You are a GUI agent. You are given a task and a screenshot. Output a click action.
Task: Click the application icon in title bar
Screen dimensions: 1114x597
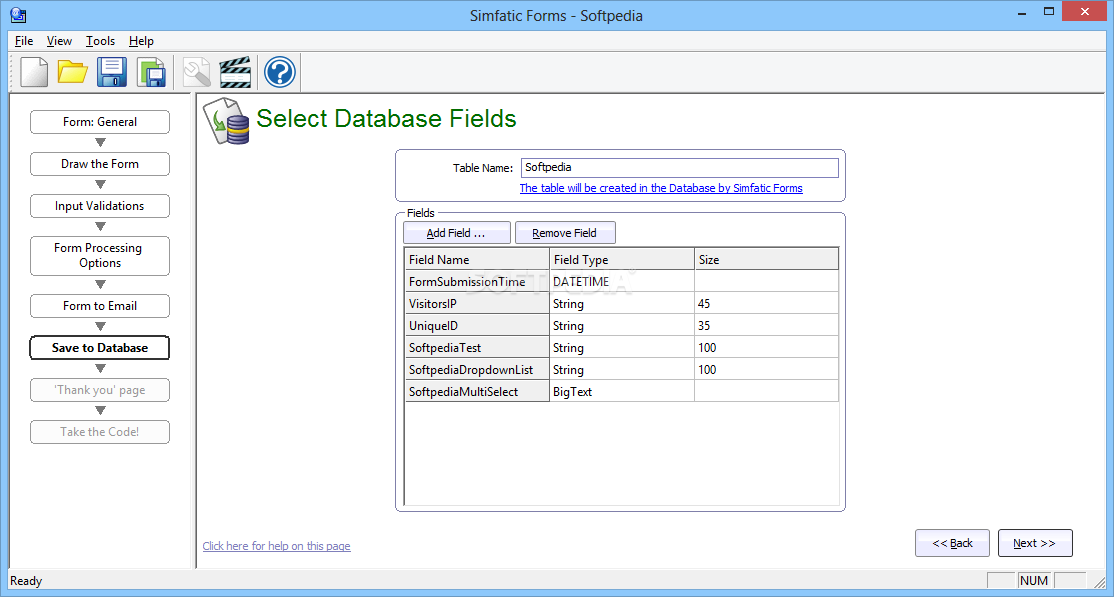(x=18, y=14)
